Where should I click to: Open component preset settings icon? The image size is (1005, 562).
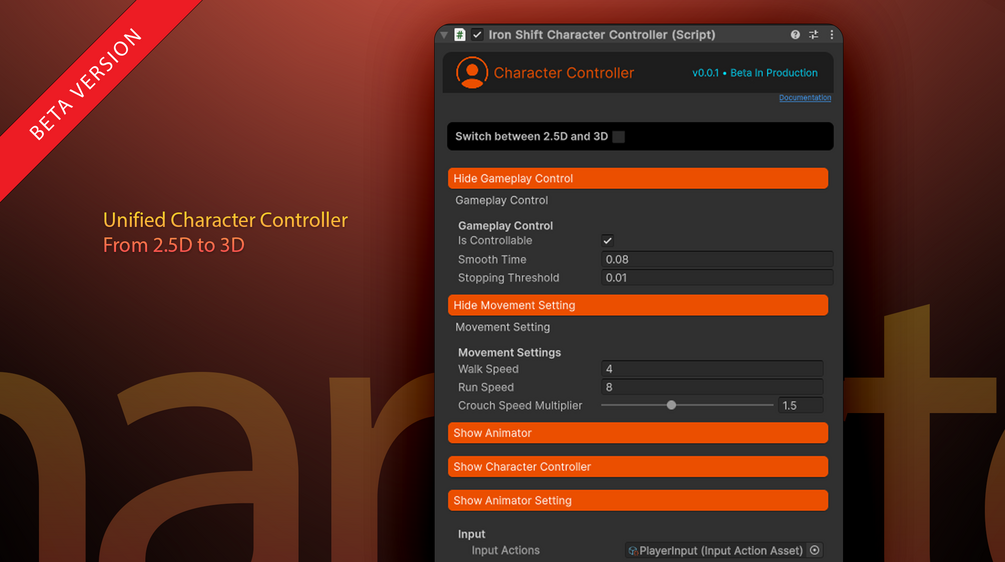[x=813, y=35]
